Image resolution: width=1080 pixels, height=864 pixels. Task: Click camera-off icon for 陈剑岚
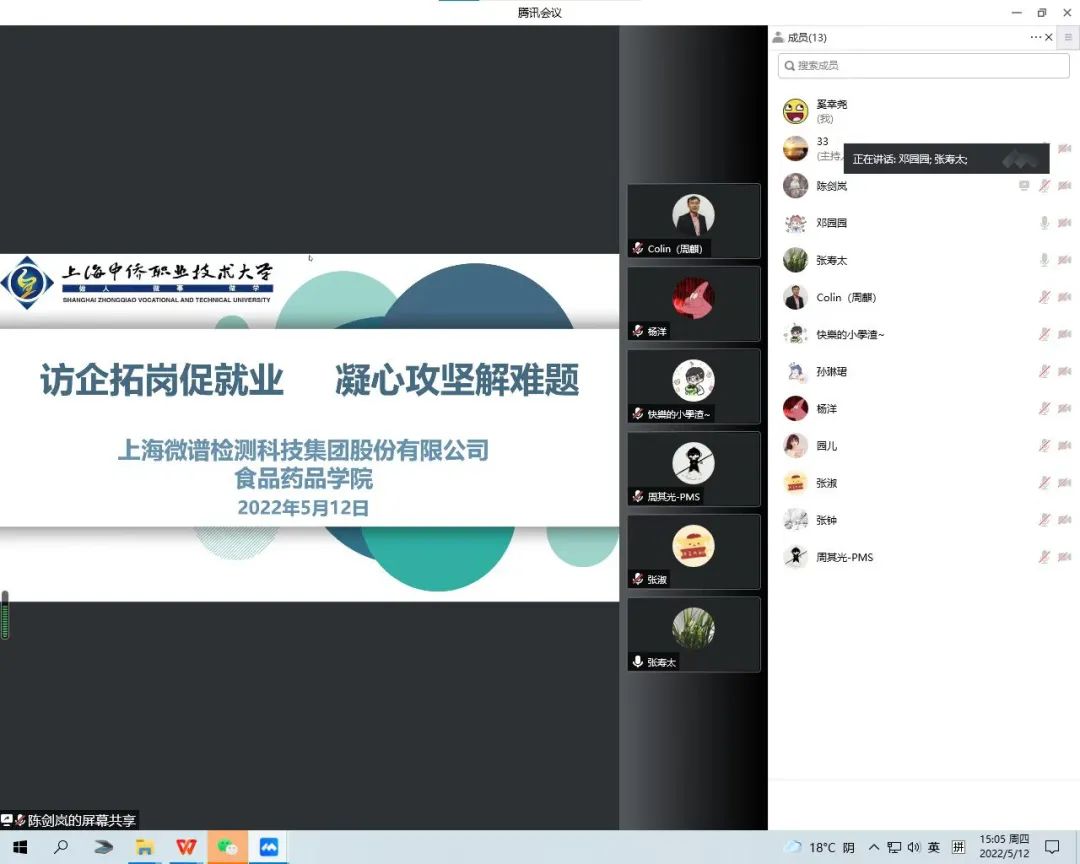point(1064,185)
